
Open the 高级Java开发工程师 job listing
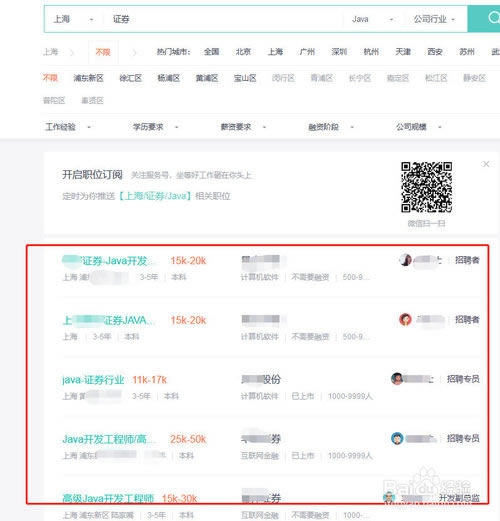(108, 499)
